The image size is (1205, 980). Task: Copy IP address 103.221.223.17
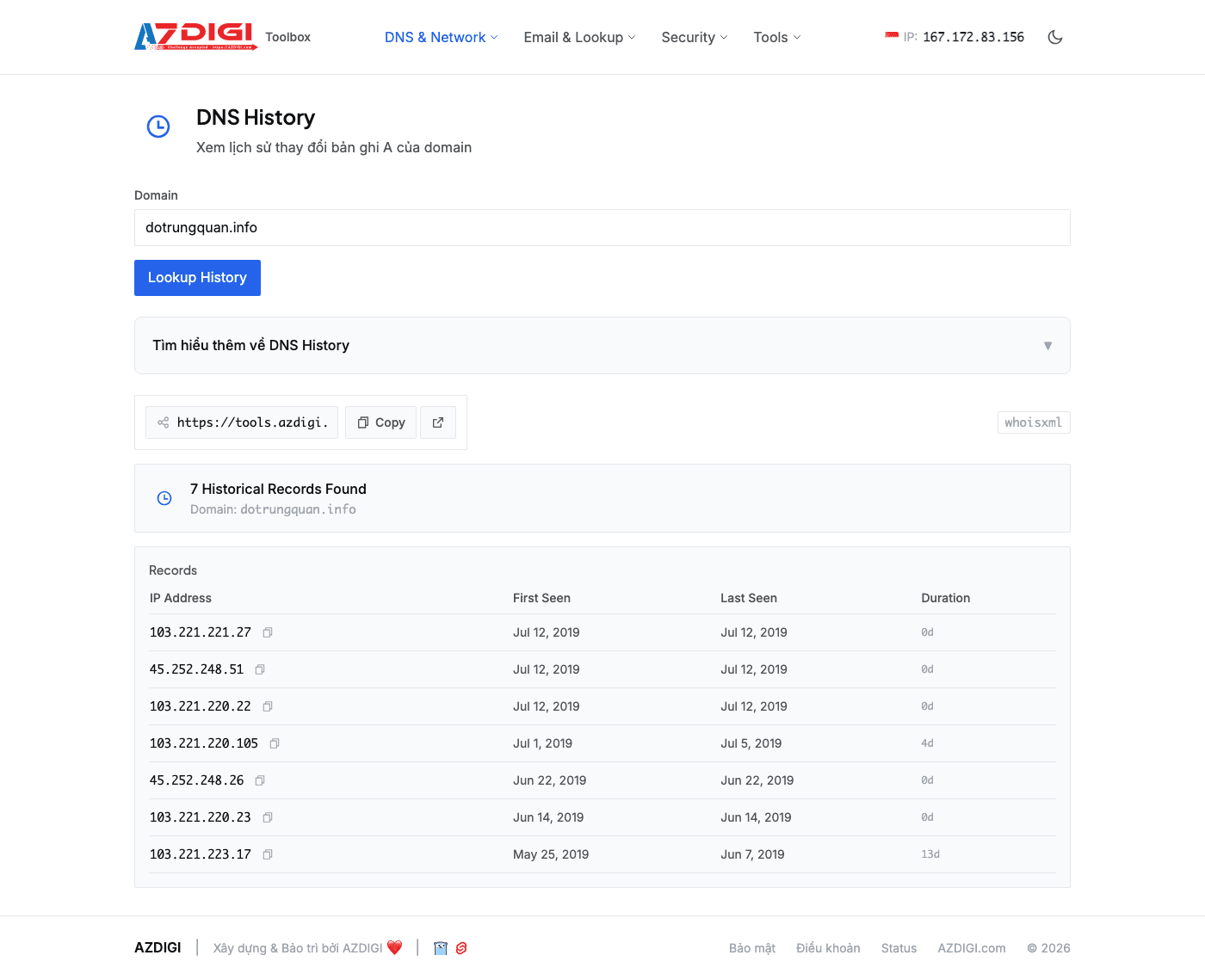[268, 854]
